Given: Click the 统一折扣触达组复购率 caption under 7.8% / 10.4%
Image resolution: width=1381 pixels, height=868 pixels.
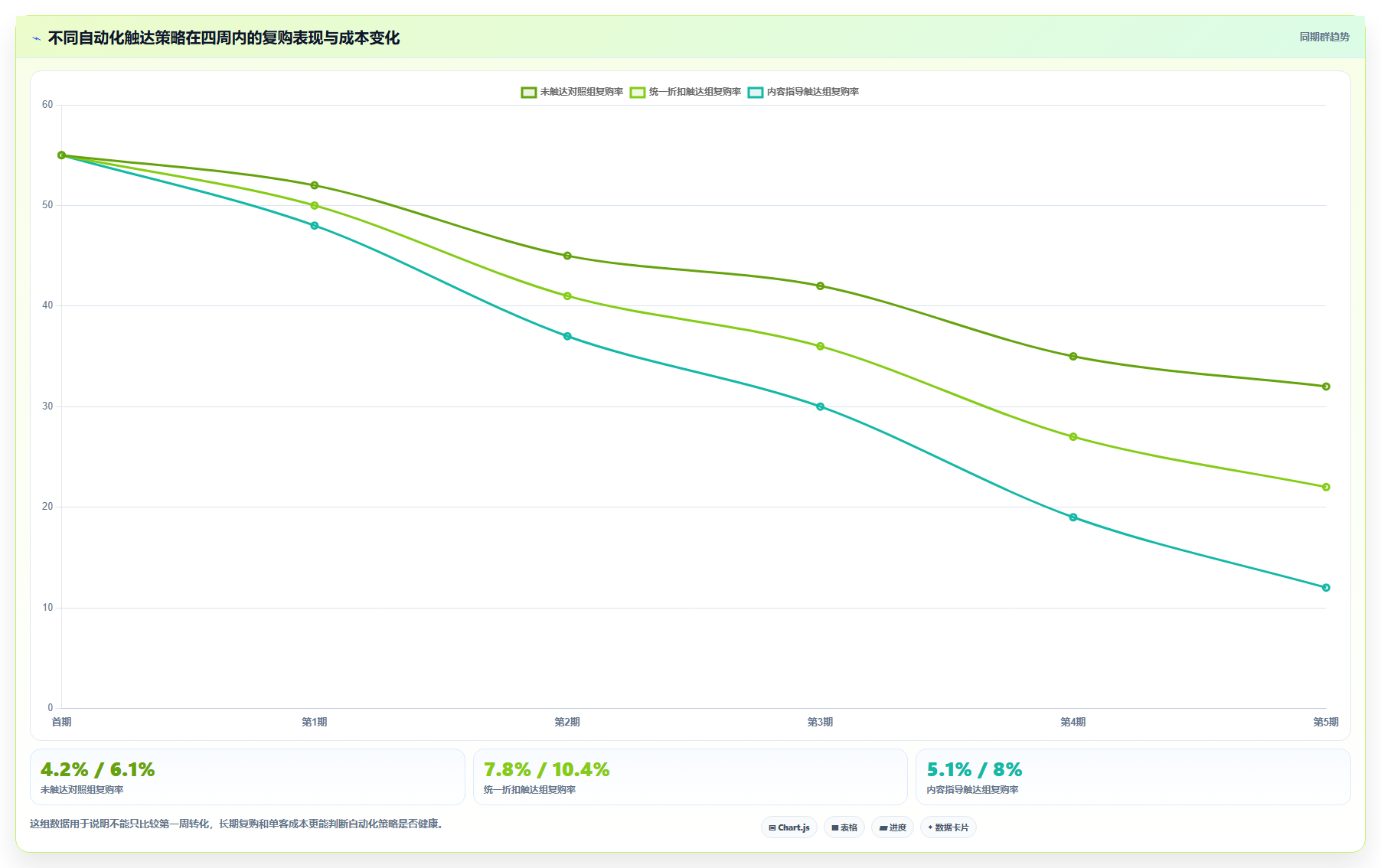Looking at the screenshot, I should tap(530, 790).
